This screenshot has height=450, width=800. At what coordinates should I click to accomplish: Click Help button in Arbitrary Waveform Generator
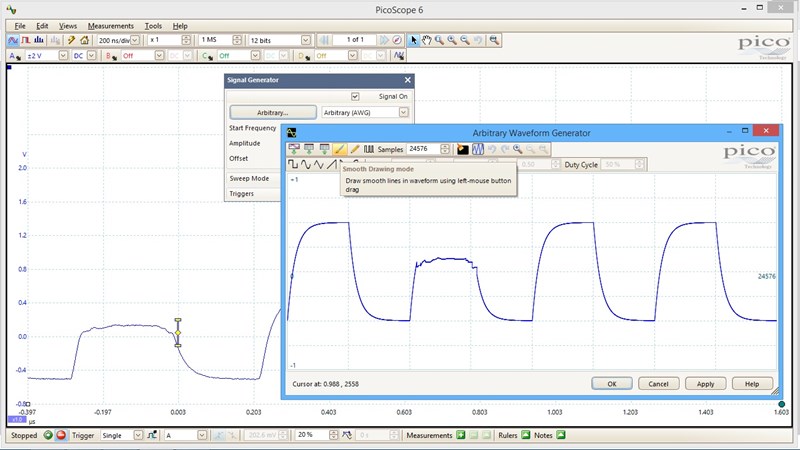[x=752, y=384]
